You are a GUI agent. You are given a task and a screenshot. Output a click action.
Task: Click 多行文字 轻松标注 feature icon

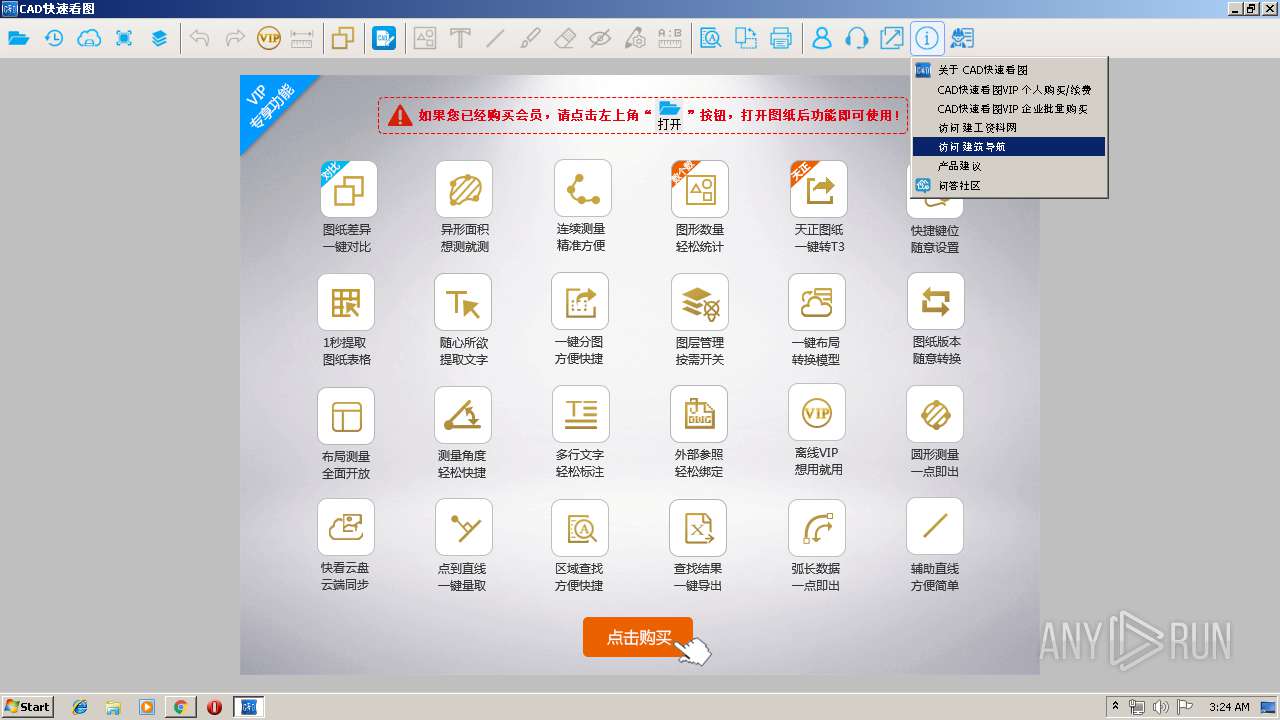(x=581, y=414)
